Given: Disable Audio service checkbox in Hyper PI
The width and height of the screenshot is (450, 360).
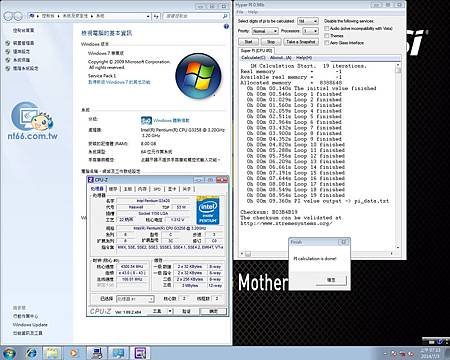Looking at the screenshot, I should coord(327,29).
